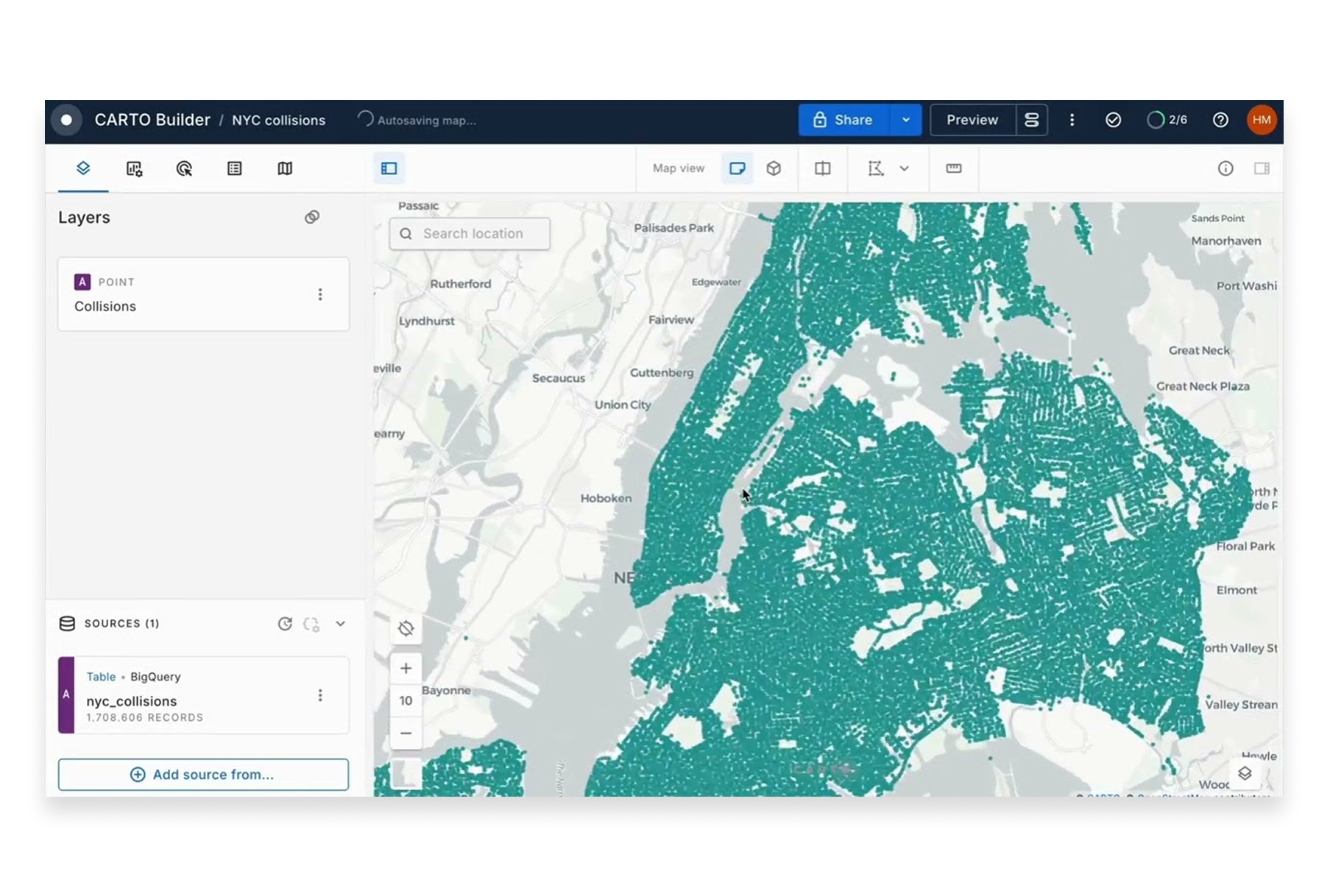Open the Basemap selector
The width and height of the screenshot is (1330, 896).
284,168
